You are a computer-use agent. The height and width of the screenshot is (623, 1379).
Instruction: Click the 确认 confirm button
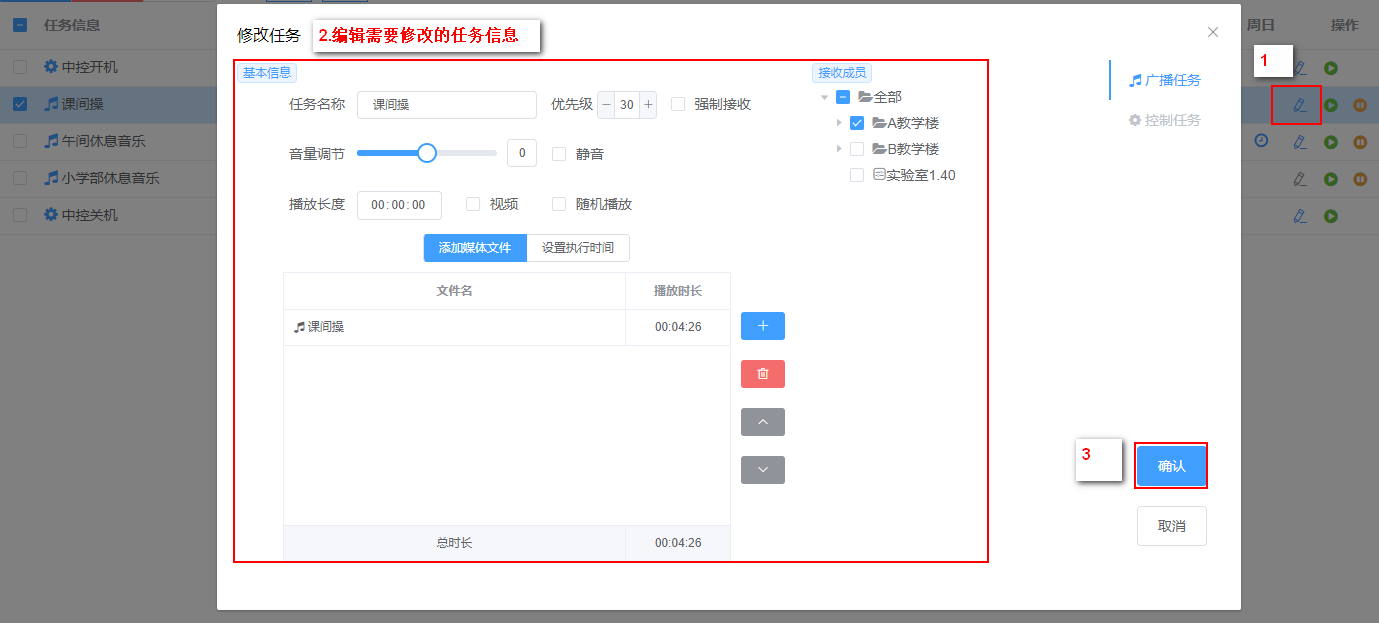point(1171,466)
